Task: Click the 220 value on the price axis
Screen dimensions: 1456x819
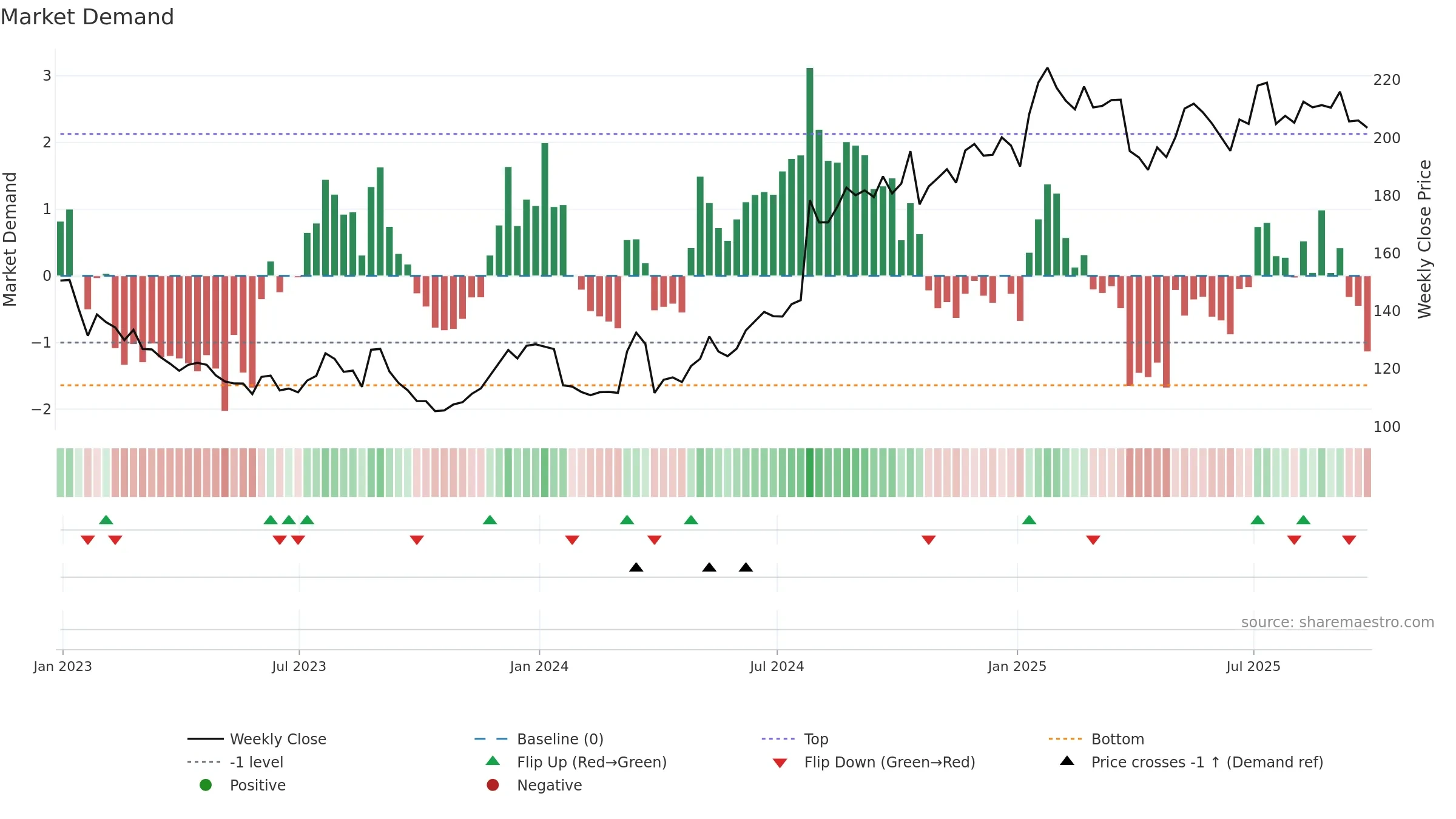Action: click(1387, 80)
